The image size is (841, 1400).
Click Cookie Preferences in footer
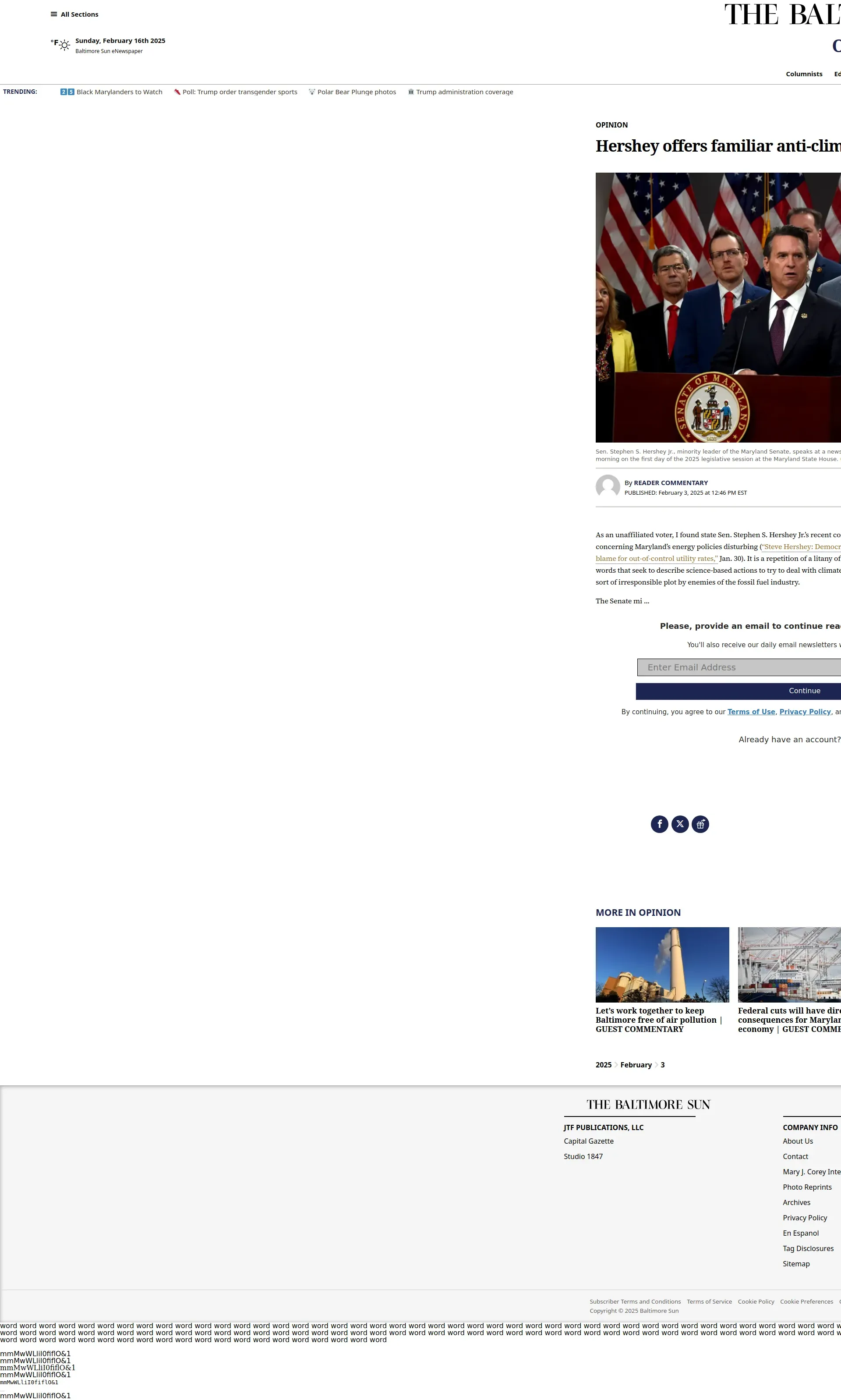tap(806, 1301)
